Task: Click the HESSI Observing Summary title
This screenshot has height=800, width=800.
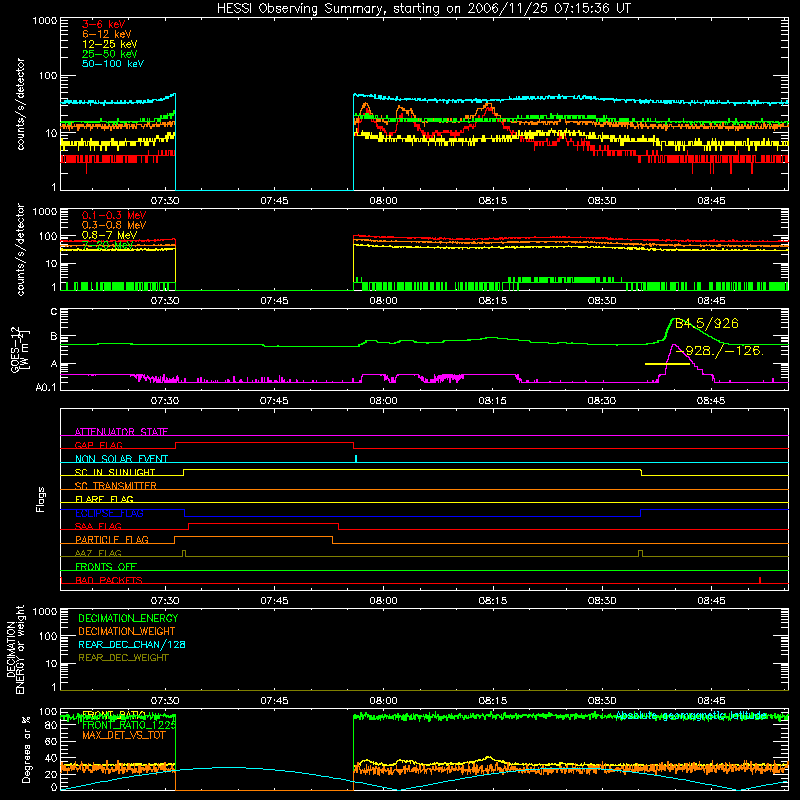Action: click(423, 9)
